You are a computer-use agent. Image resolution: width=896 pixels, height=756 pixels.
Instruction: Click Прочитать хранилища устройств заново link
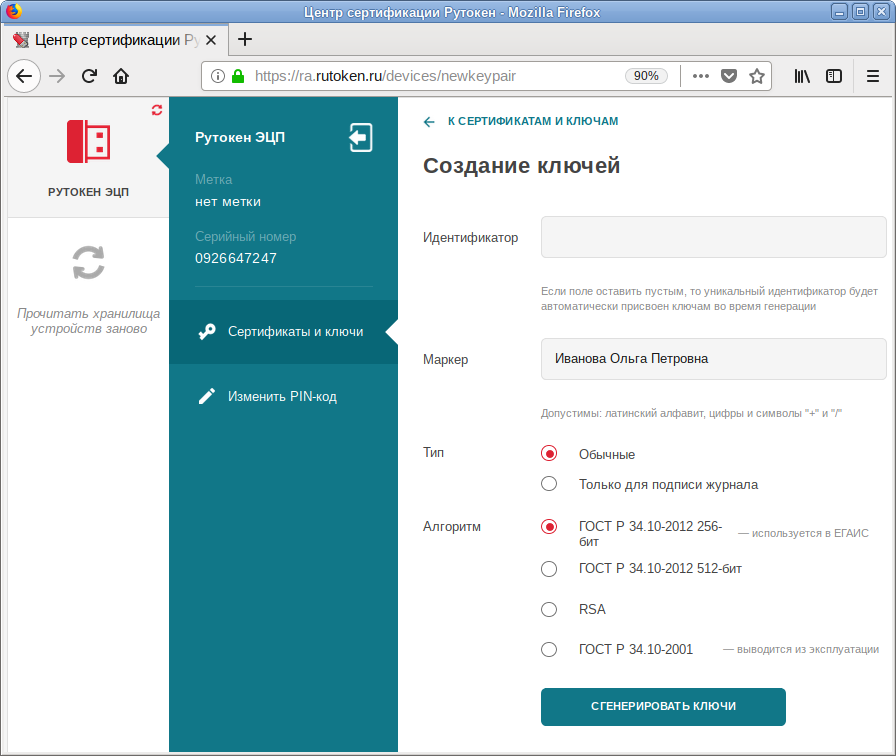(x=89, y=321)
